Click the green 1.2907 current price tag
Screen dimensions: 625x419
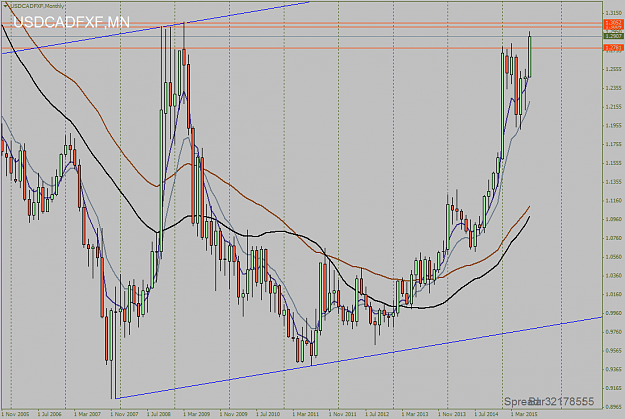pyautogui.click(x=614, y=36)
